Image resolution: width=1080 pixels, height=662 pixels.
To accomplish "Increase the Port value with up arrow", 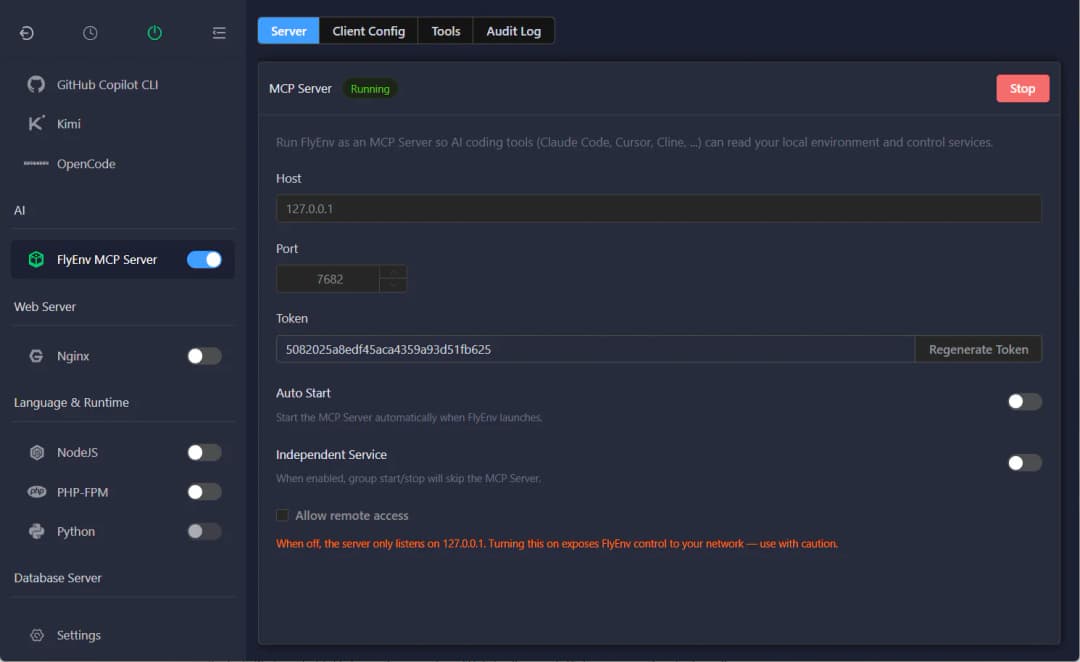I will [393, 272].
